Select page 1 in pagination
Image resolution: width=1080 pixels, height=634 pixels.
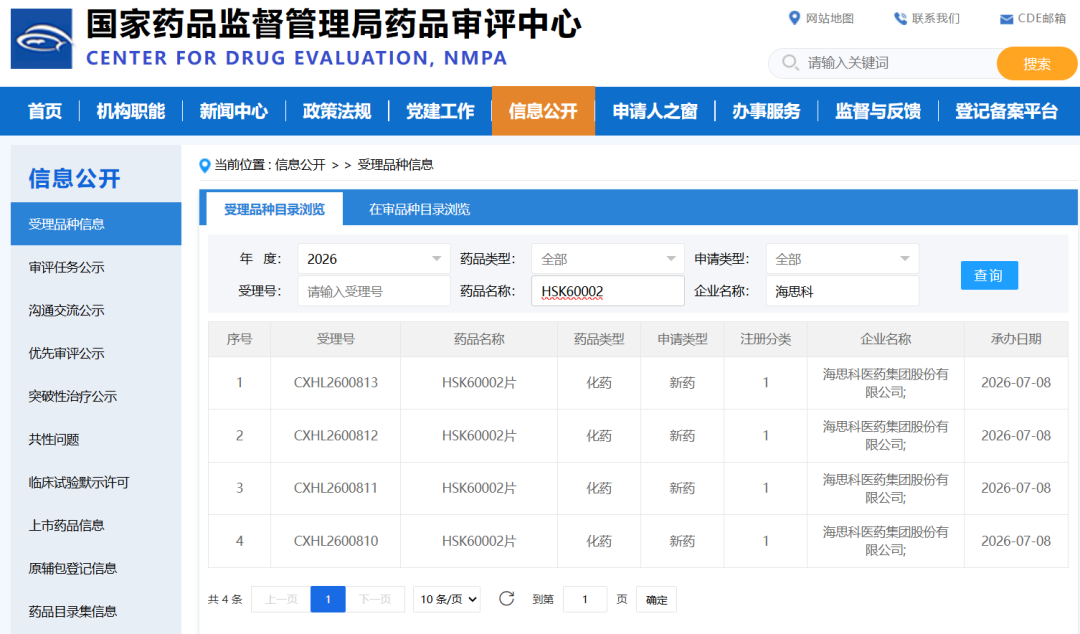tap(328, 600)
